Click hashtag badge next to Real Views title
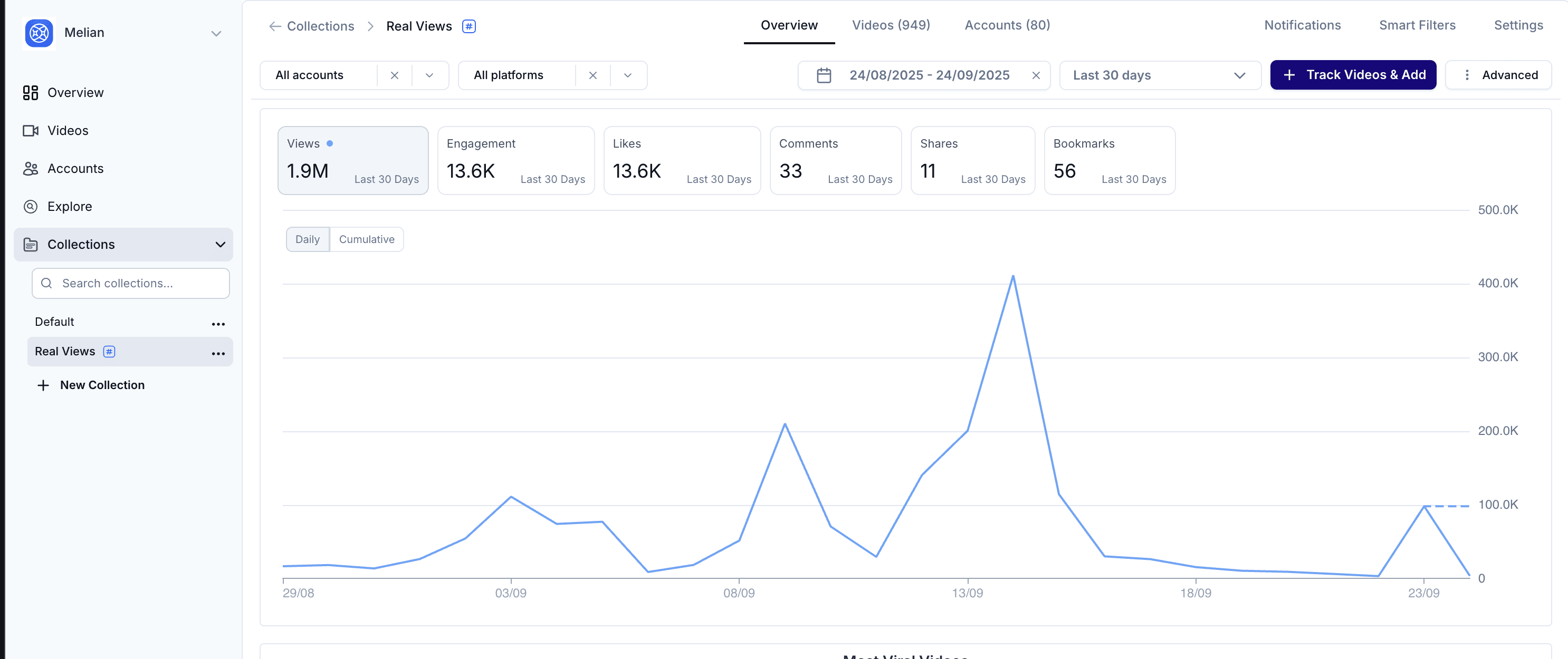The width and height of the screenshot is (1568, 659). pyautogui.click(x=469, y=26)
